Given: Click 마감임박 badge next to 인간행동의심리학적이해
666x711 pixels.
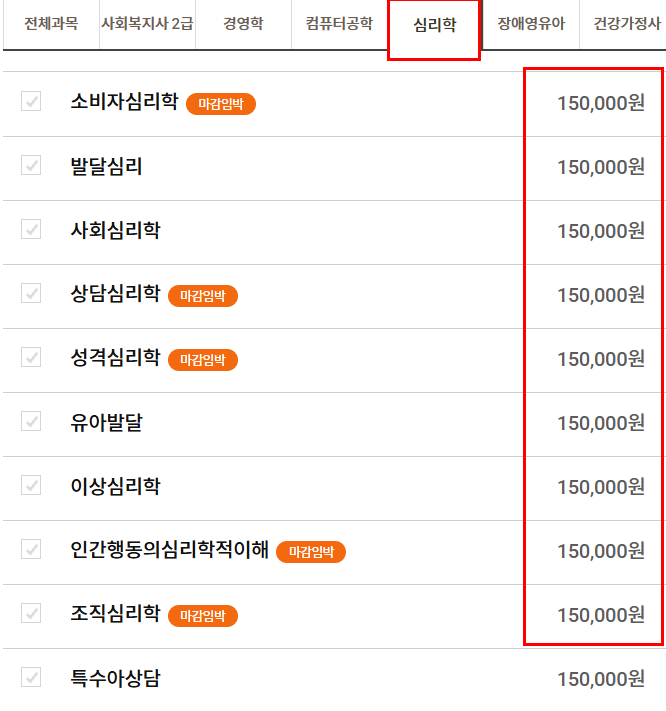Looking at the screenshot, I should click(x=311, y=552).
